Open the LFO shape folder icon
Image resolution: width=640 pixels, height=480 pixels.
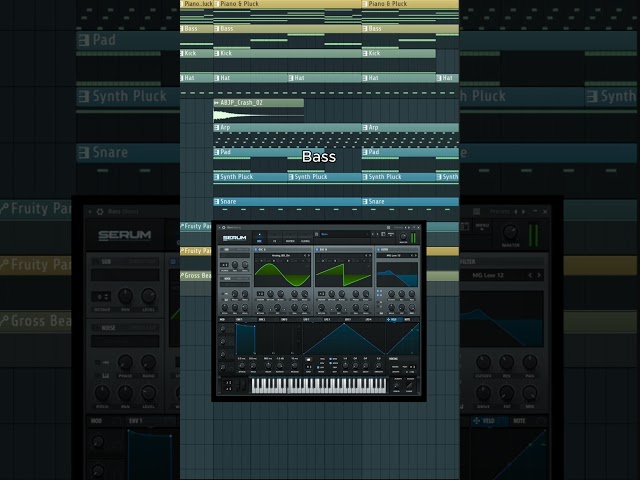309,360
